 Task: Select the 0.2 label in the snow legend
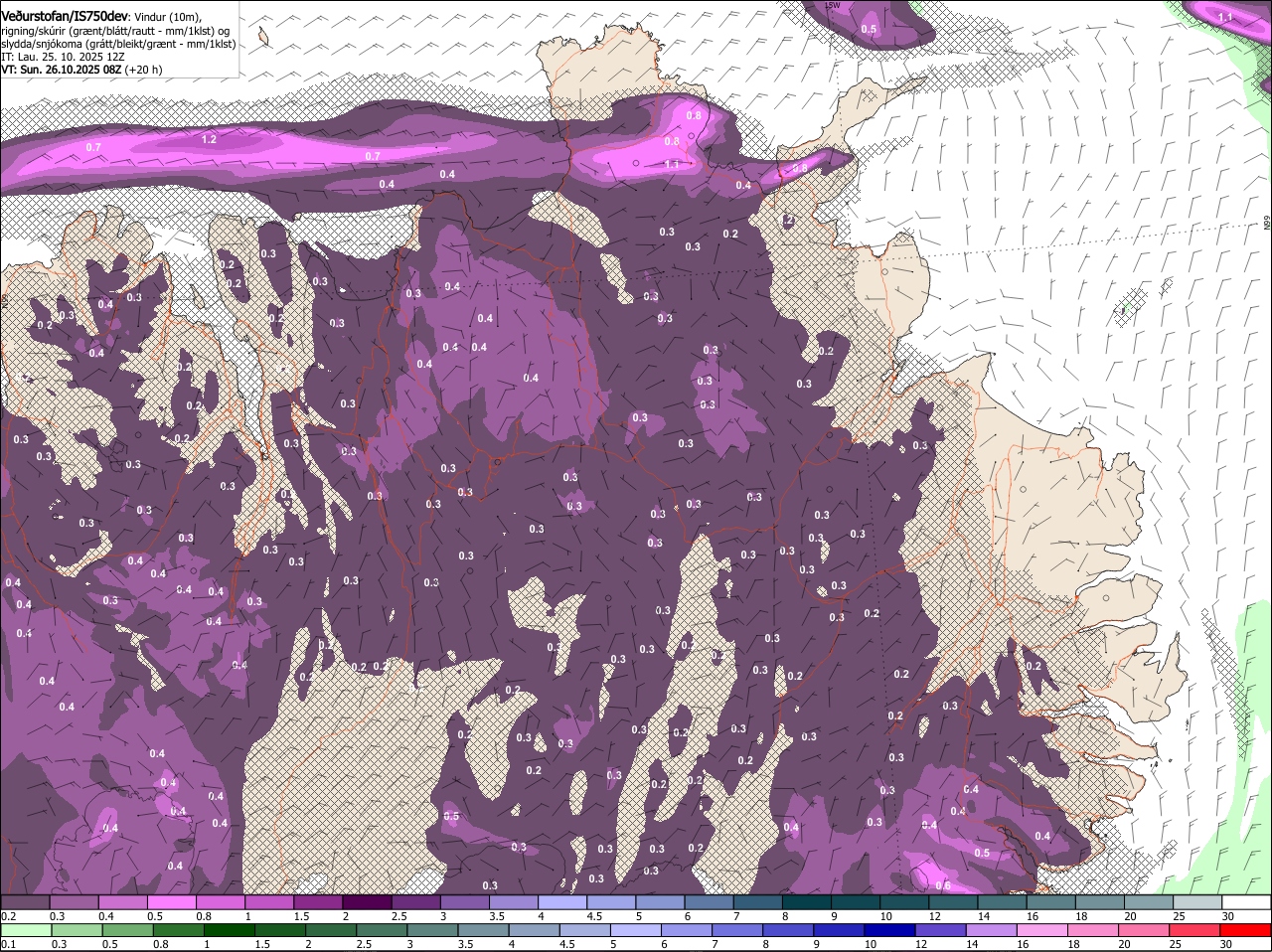[x=8, y=915]
